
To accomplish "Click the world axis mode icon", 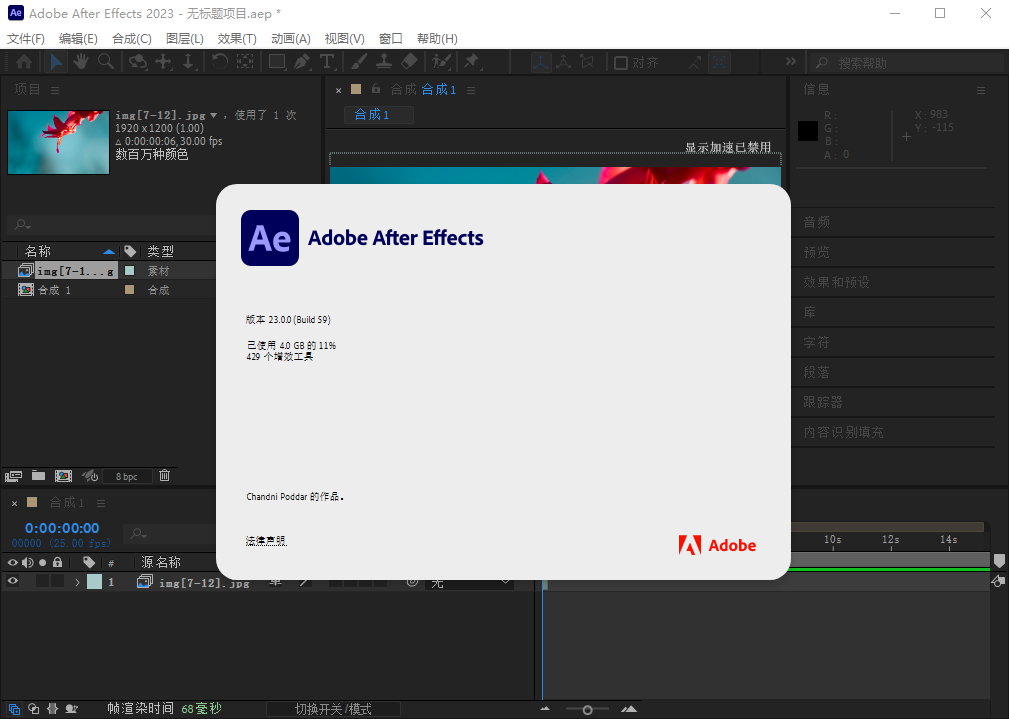I will [x=564, y=62].
